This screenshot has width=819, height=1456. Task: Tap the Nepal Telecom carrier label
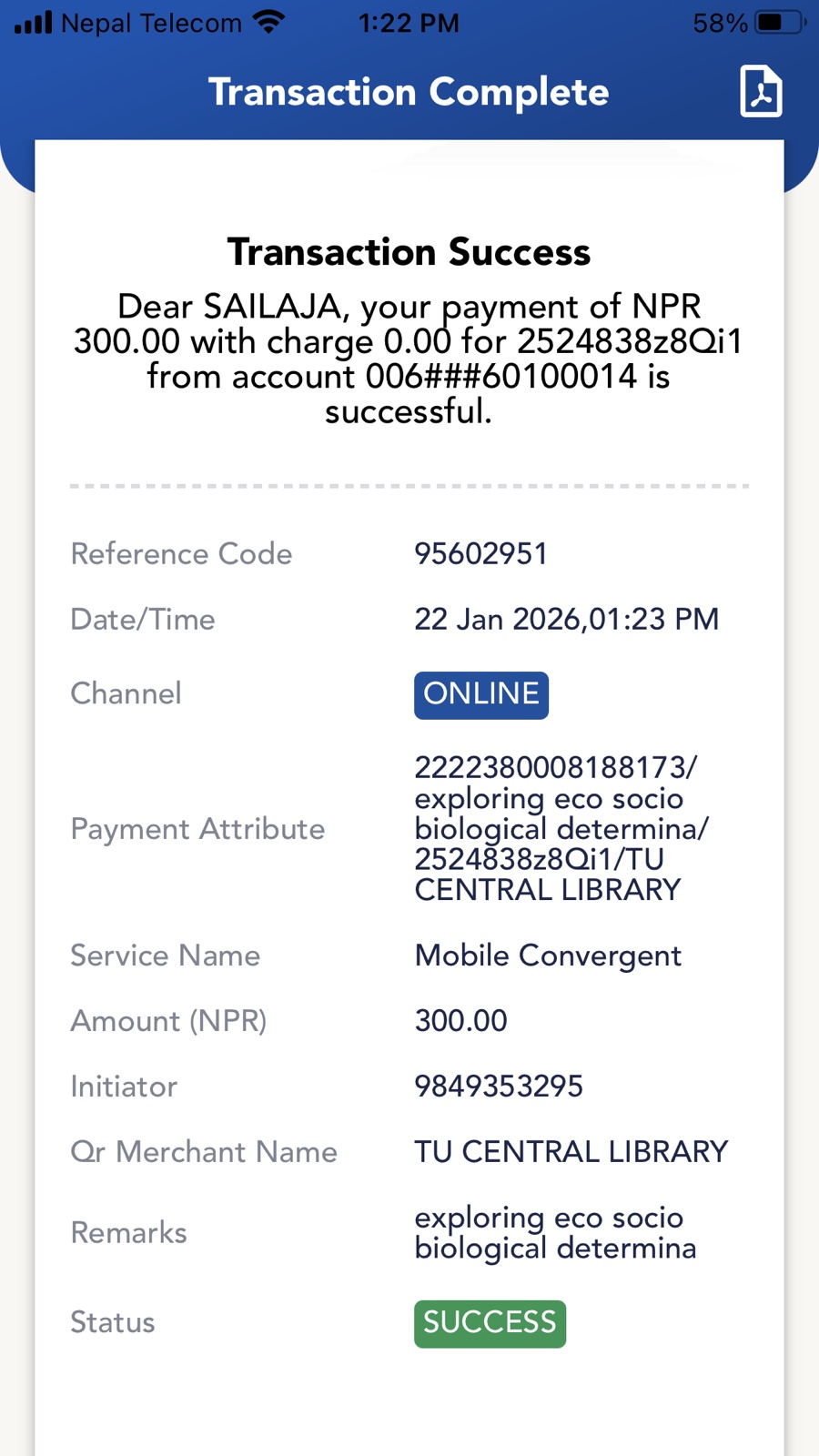coord(151,23)
